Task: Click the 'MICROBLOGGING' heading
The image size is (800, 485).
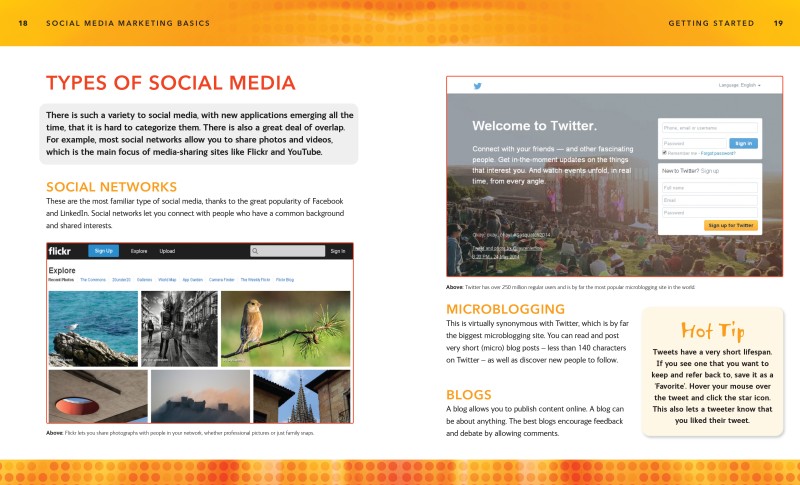Action: 506,309
